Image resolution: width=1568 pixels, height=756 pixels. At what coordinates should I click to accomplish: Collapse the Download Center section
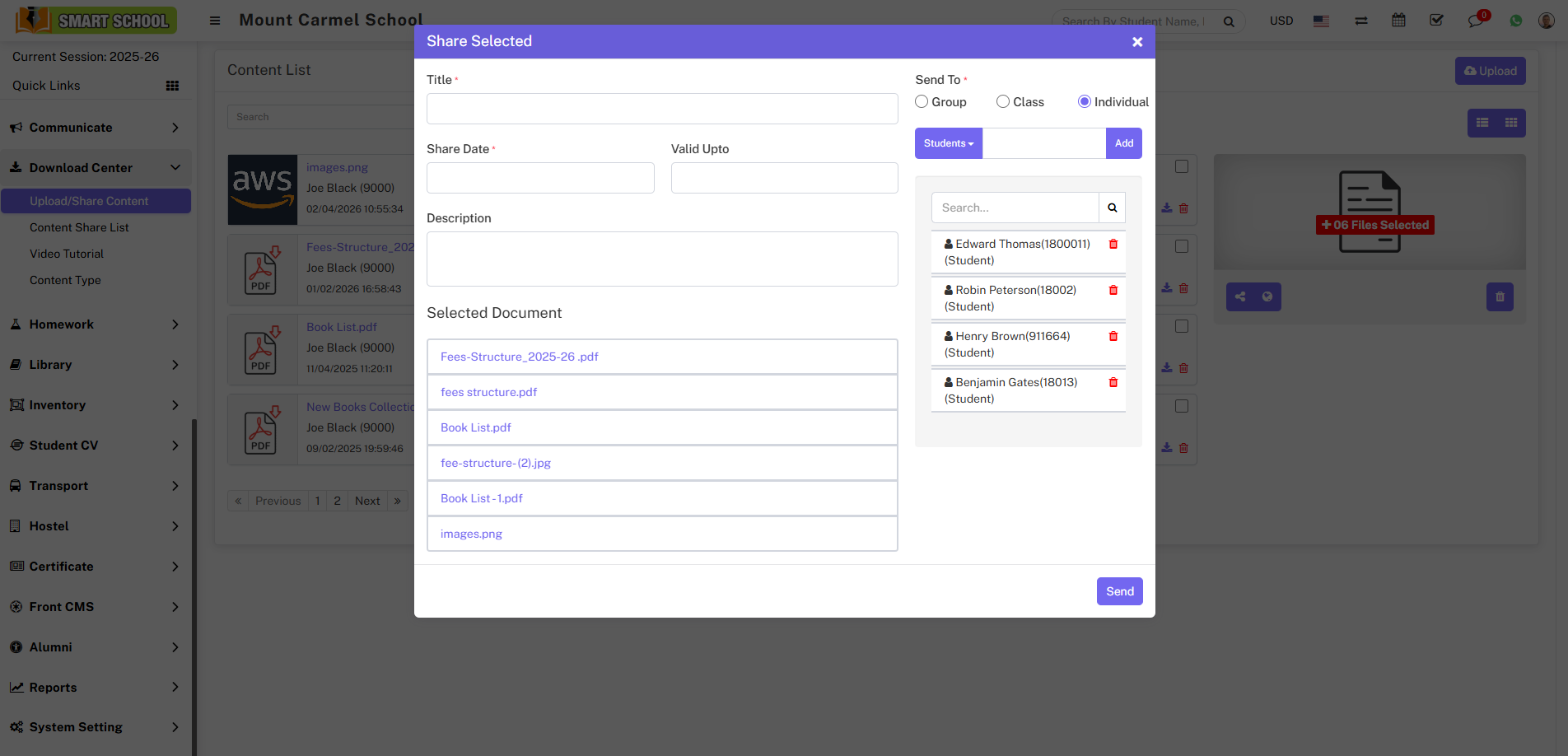click(96, 168)
